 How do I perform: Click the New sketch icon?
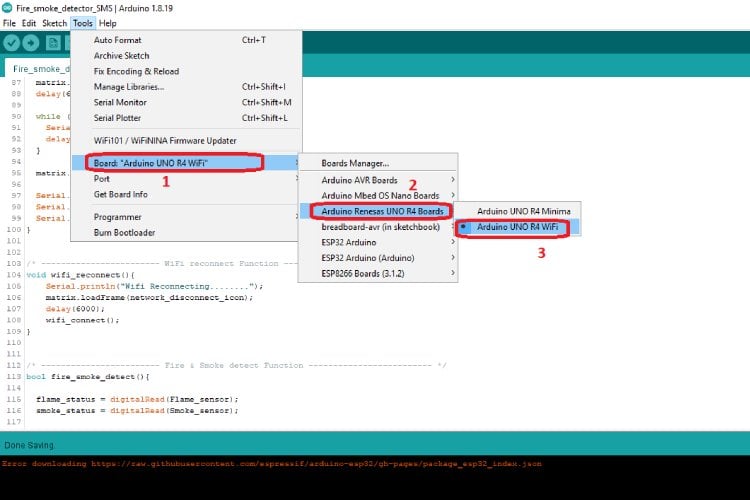click(x=53, y=43)
